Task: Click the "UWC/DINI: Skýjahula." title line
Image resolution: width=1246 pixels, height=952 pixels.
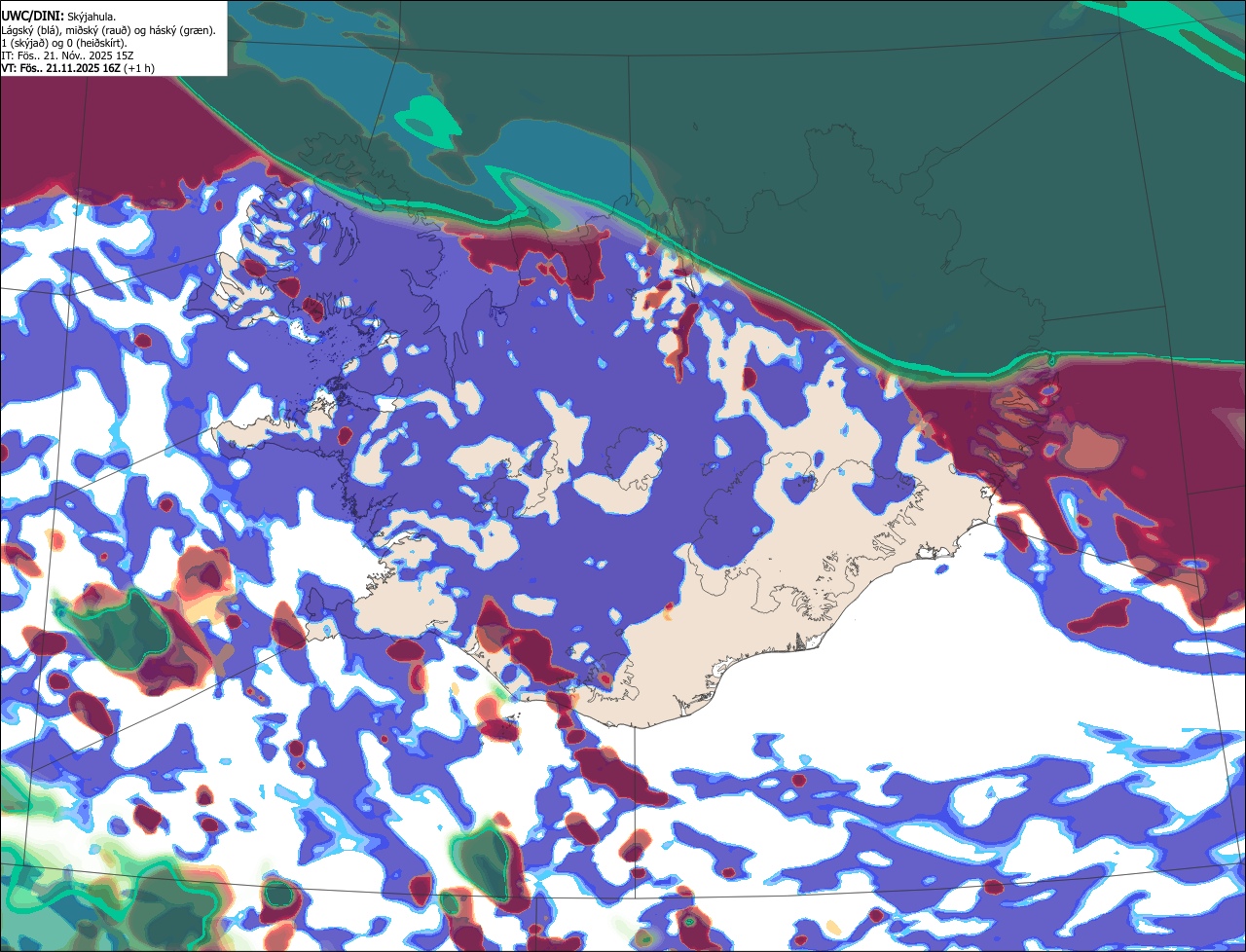Action: pyautogui.click(x=58, y=16)
